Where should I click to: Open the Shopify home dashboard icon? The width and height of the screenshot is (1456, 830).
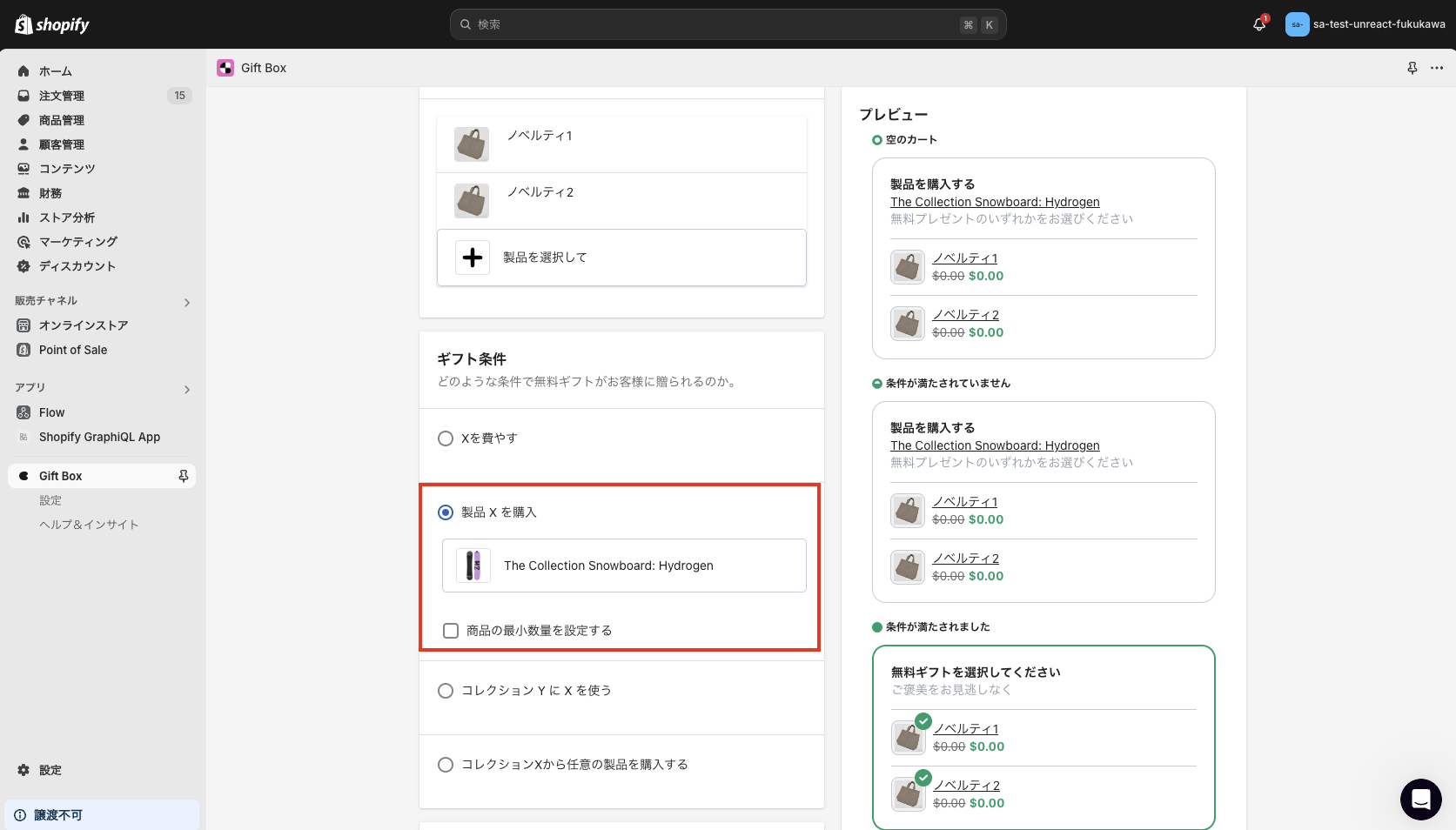tap(23, 70)
